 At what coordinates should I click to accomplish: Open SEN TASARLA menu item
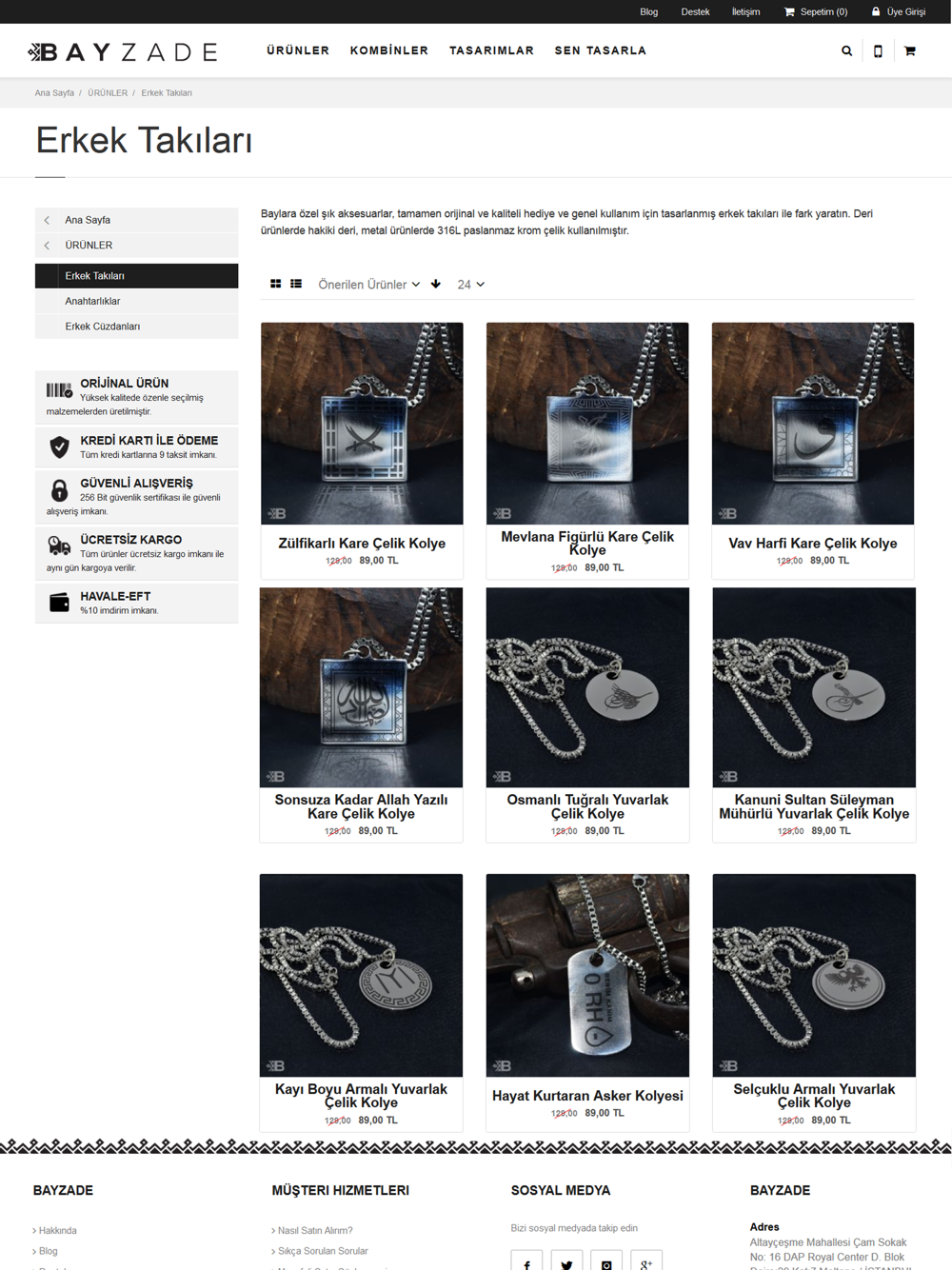point(600,50)
